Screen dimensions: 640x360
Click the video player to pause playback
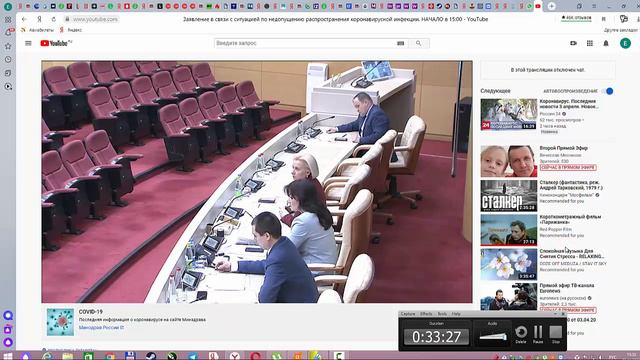tap(257, 182)
